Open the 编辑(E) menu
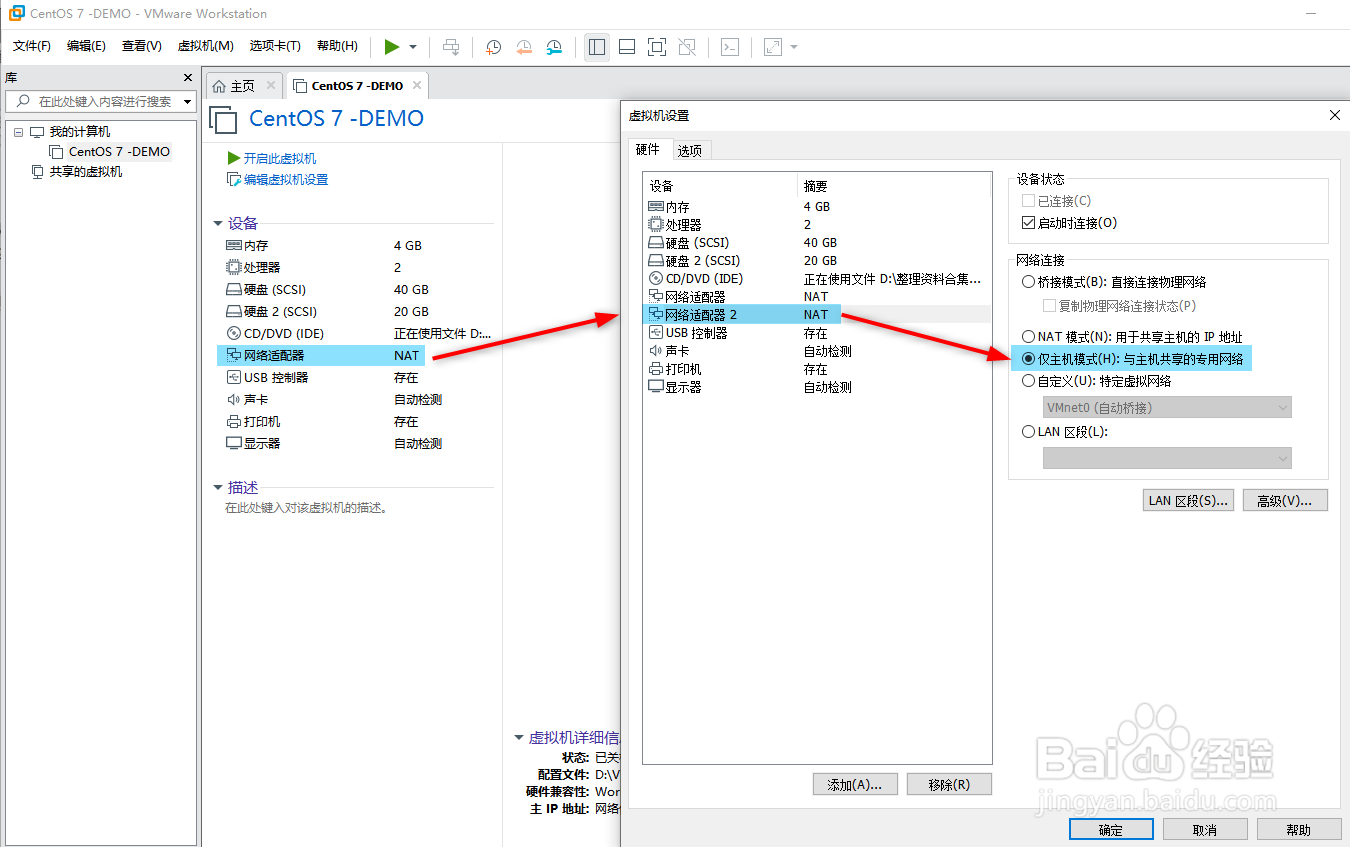 click(87, 46)
